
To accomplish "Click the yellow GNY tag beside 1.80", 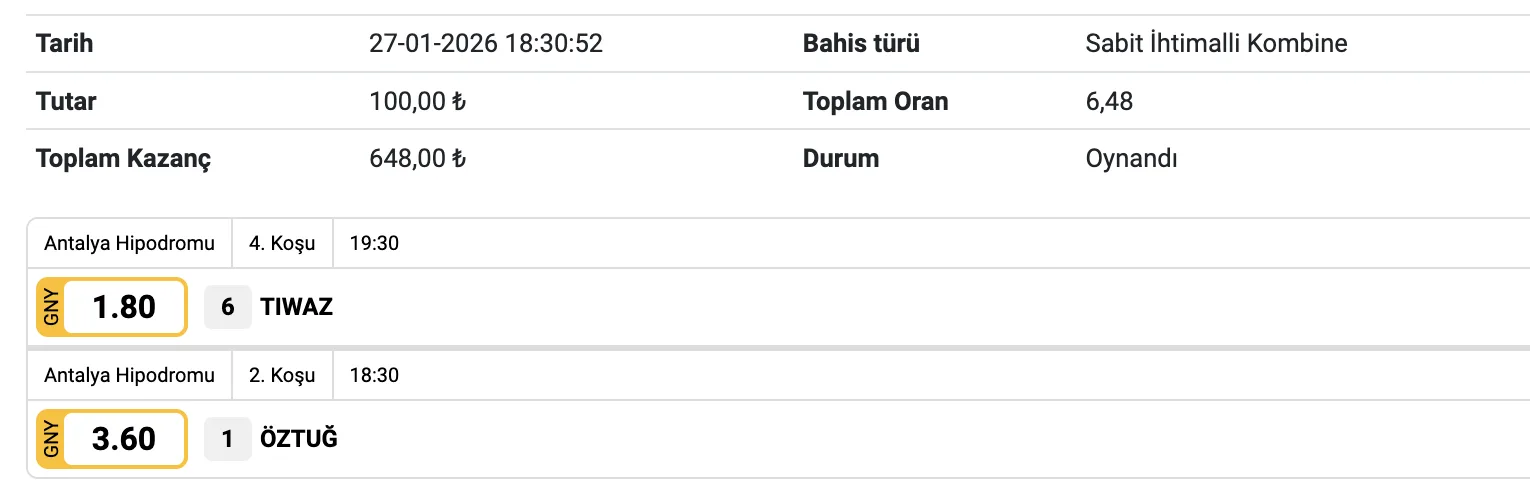I will [51, 307].
